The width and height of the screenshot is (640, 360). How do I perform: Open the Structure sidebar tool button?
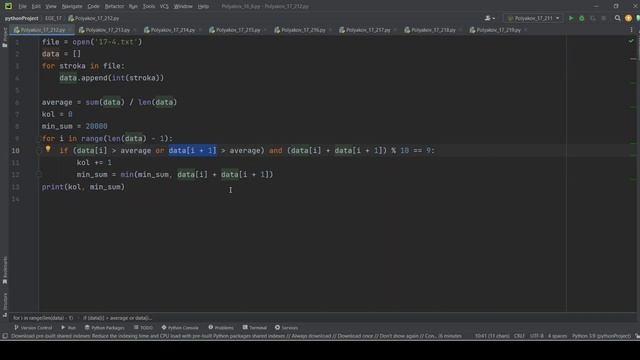tap(4, 304)
